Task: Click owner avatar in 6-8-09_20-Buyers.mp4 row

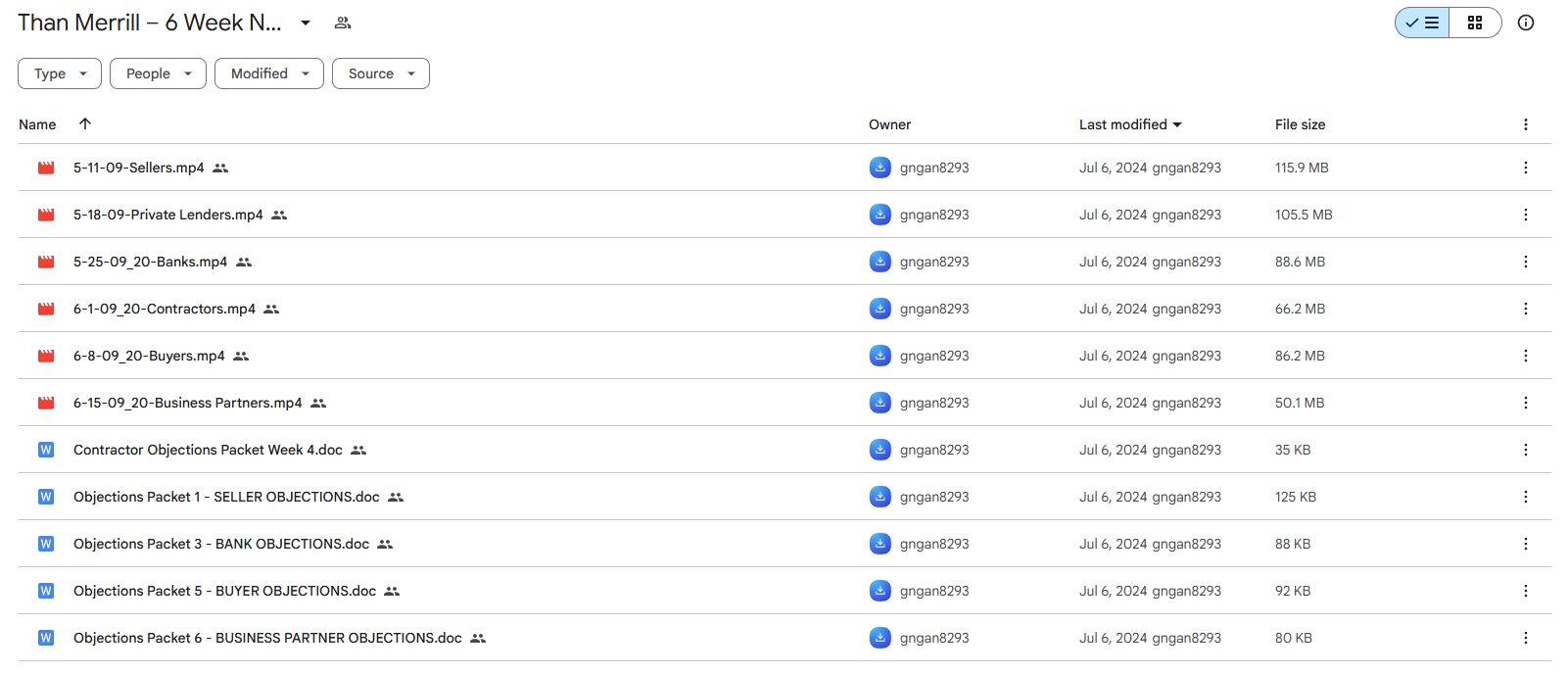Action: pos(880,356)
